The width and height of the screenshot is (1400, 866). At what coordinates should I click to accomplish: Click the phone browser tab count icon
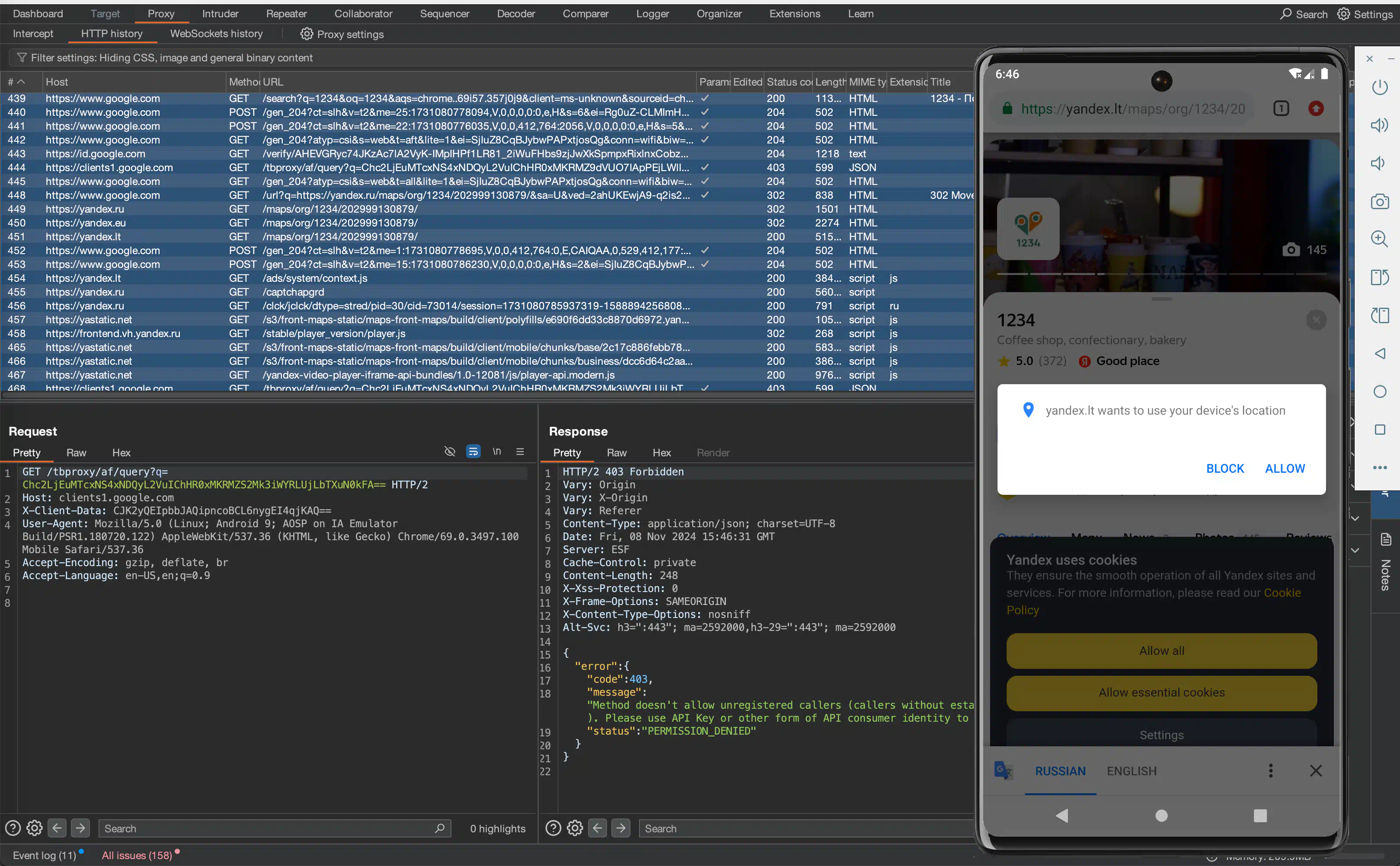click(1281, 108)
